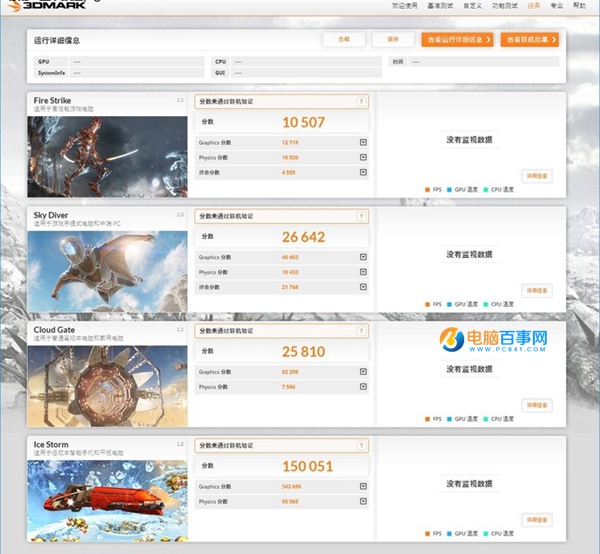Click the Sky Diver score 26 642

(303, 237)
